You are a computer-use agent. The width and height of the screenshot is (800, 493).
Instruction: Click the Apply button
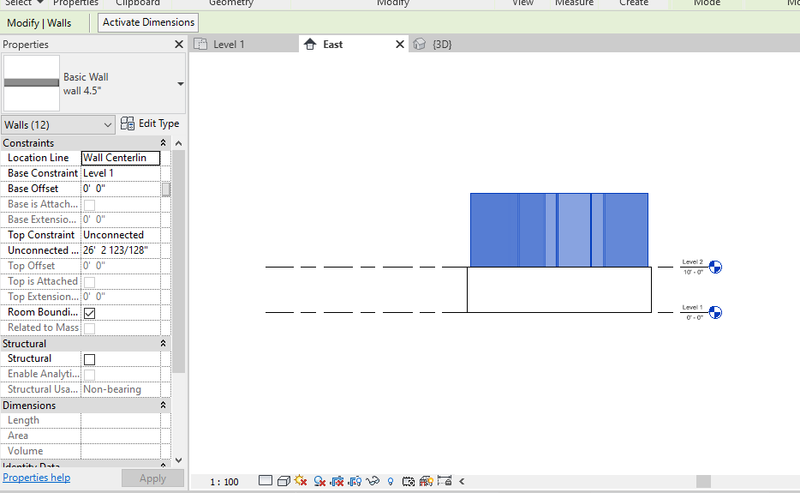point(153,478)
